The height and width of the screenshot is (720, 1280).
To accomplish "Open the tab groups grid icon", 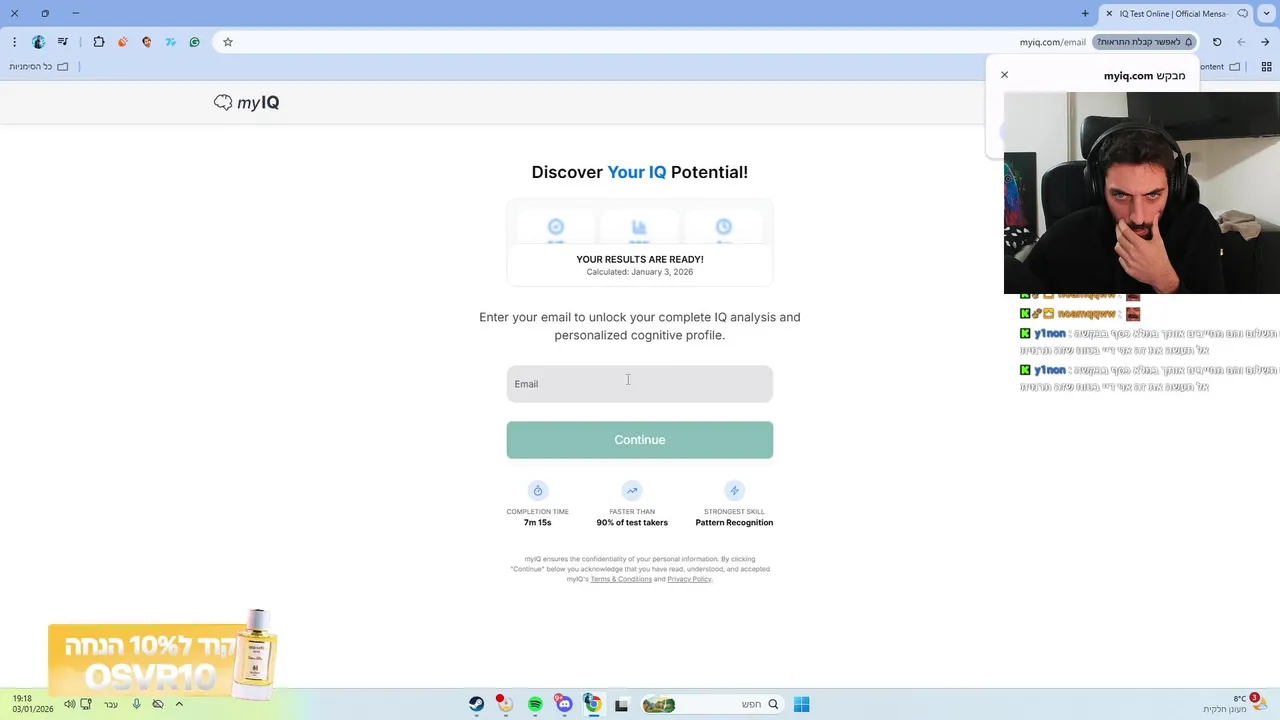I will (x=1266, y=67).
